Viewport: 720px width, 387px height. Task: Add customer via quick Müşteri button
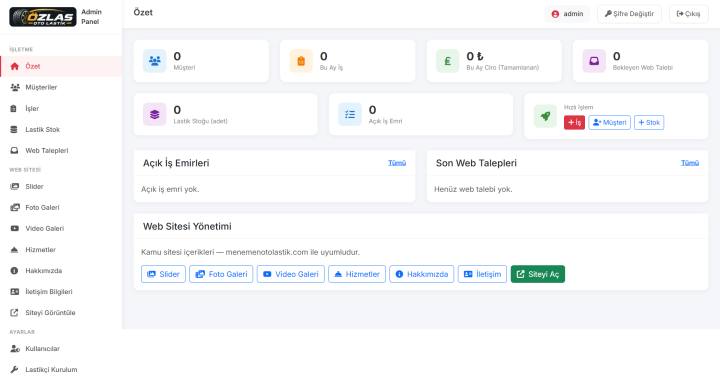click(x=609, y=123)
